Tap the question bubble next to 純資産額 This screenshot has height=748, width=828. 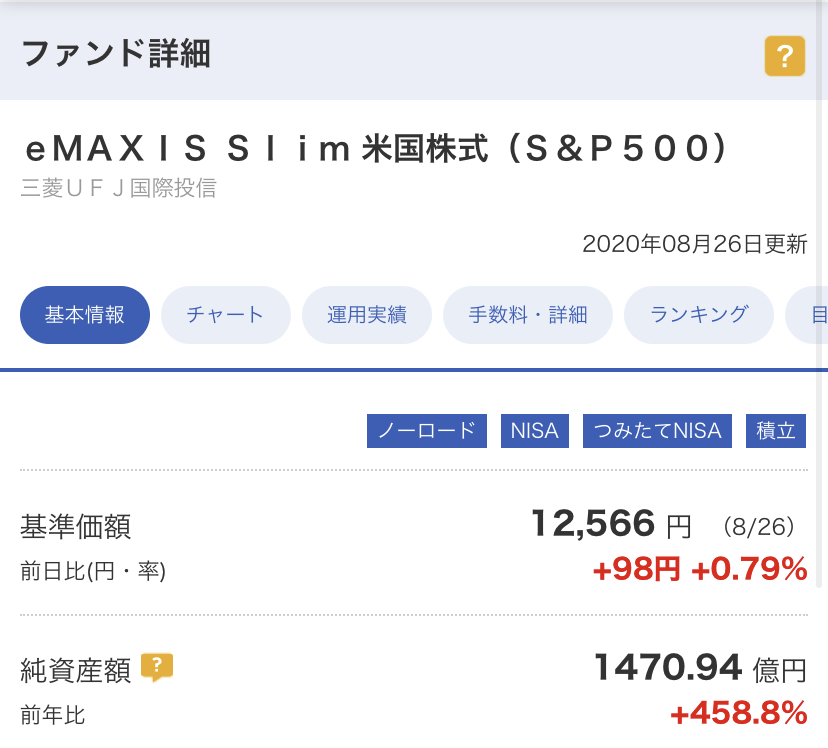coord(157,667)
